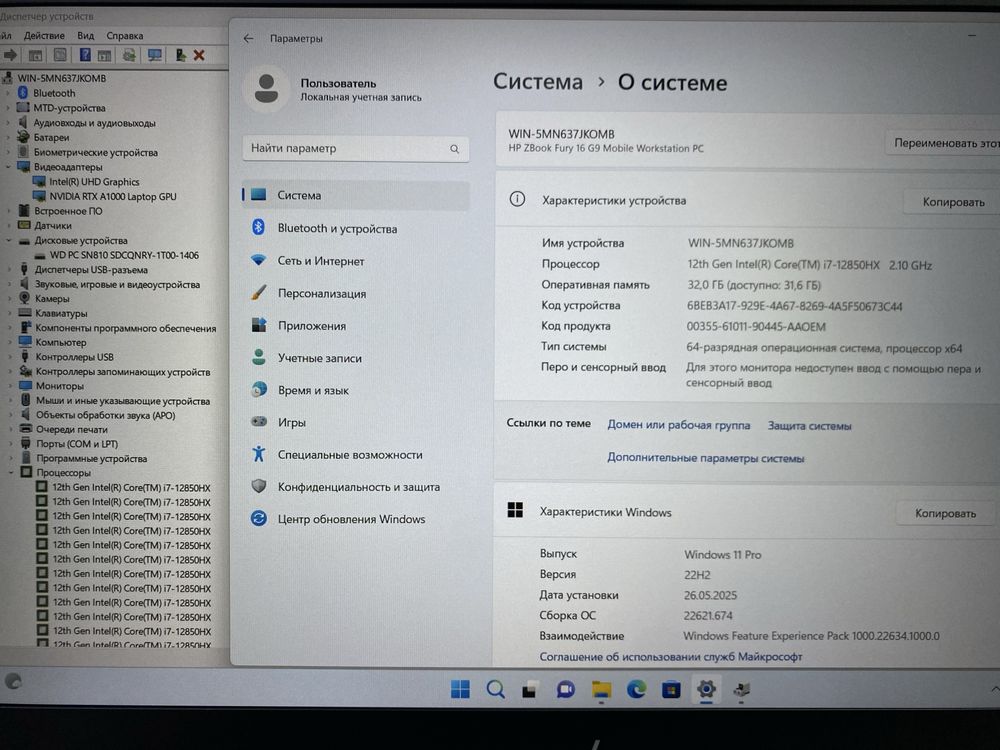Collapse the Дисковые устройства tree node
Screen dimensions: 1000x750
[x=8, y=241]
